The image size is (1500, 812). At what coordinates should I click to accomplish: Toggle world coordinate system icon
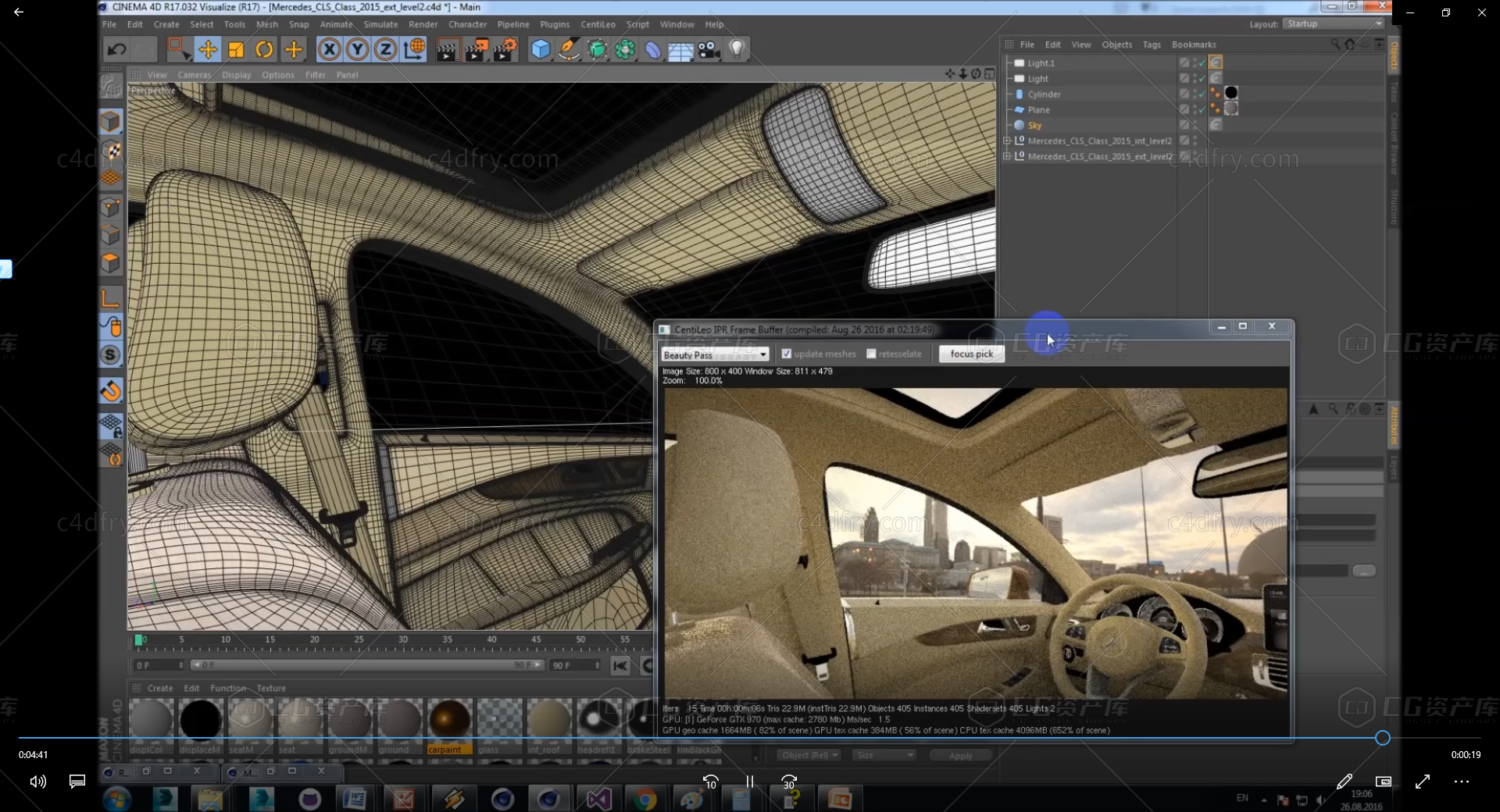click(414, 49)
